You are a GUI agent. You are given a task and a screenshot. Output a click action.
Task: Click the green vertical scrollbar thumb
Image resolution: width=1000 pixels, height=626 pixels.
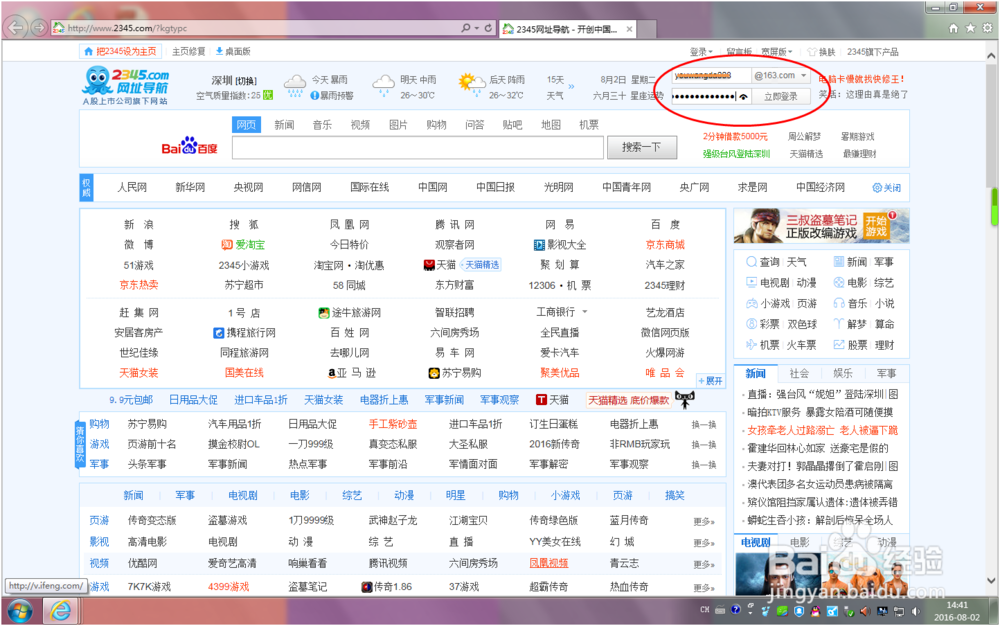[994, 207]
